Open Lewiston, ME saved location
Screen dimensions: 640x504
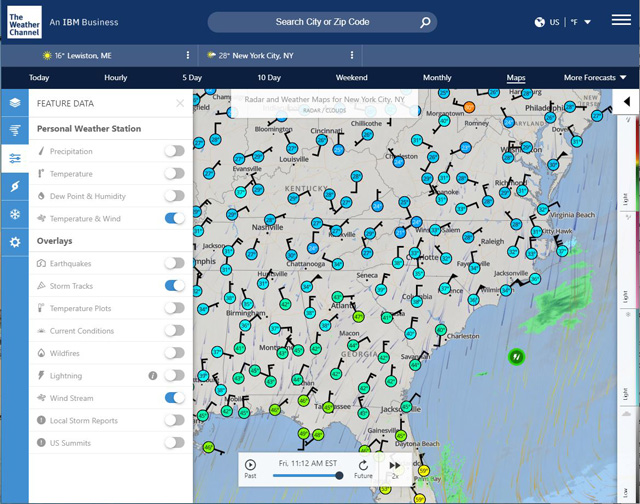tap(83, 56)
